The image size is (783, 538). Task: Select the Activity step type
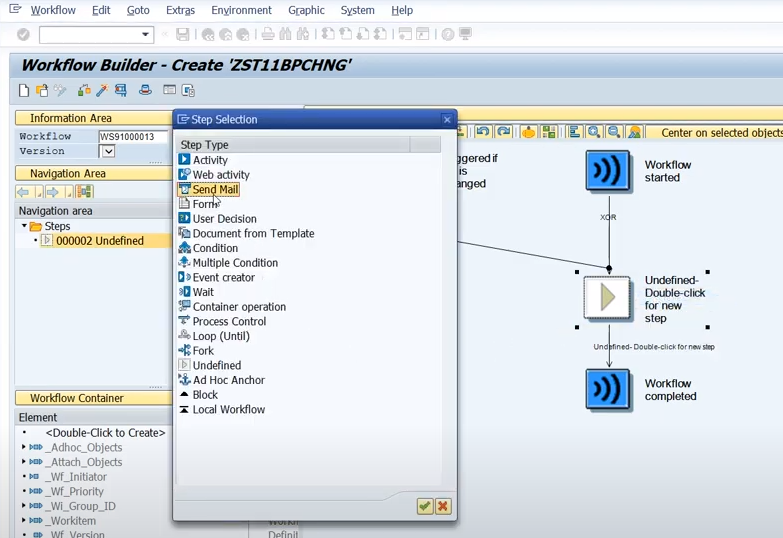pyautogui.click(x=210, y=160)
